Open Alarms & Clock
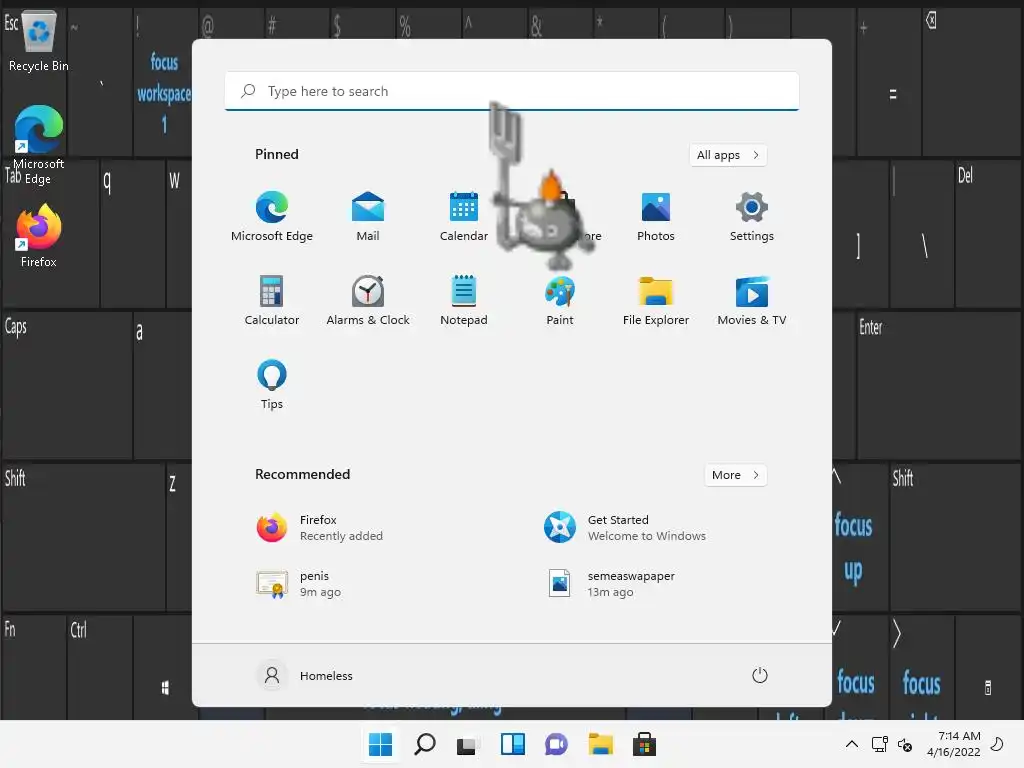This screenshot has width=1024, height=768. coord(368,300)
